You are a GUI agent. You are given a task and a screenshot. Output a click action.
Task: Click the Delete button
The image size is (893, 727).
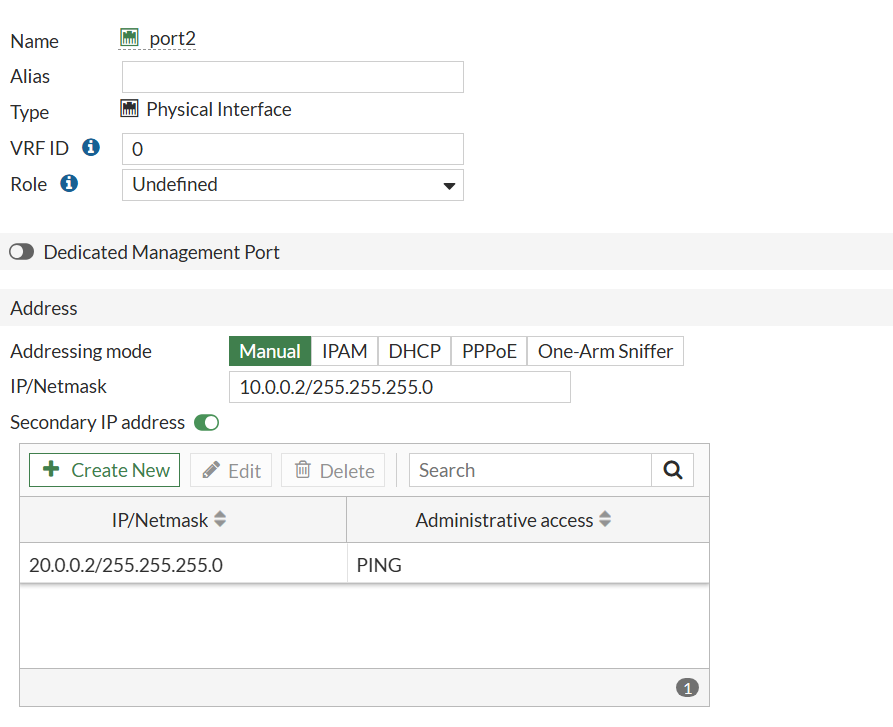coord(333,471)
